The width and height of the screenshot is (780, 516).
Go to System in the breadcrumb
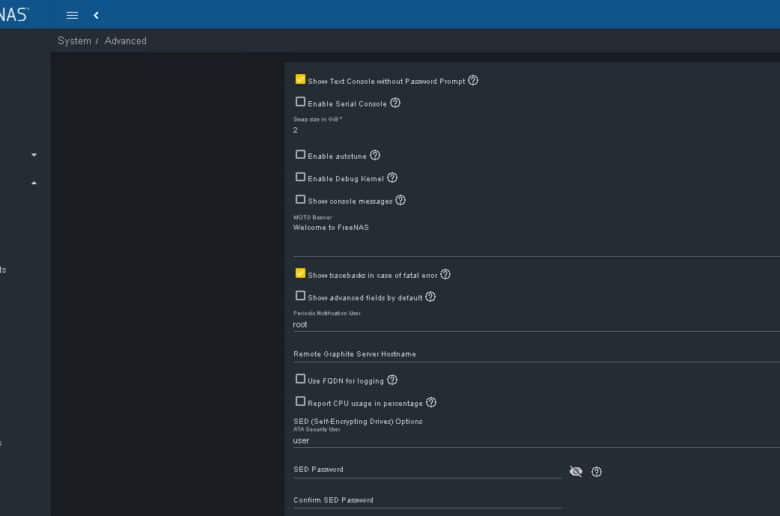point(74,41)
